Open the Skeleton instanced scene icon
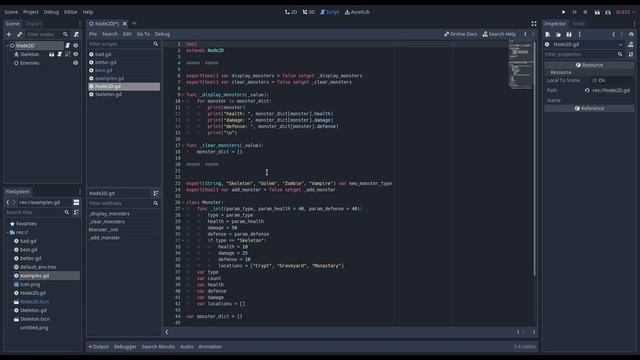640x360 pixels. click(51, 54)
